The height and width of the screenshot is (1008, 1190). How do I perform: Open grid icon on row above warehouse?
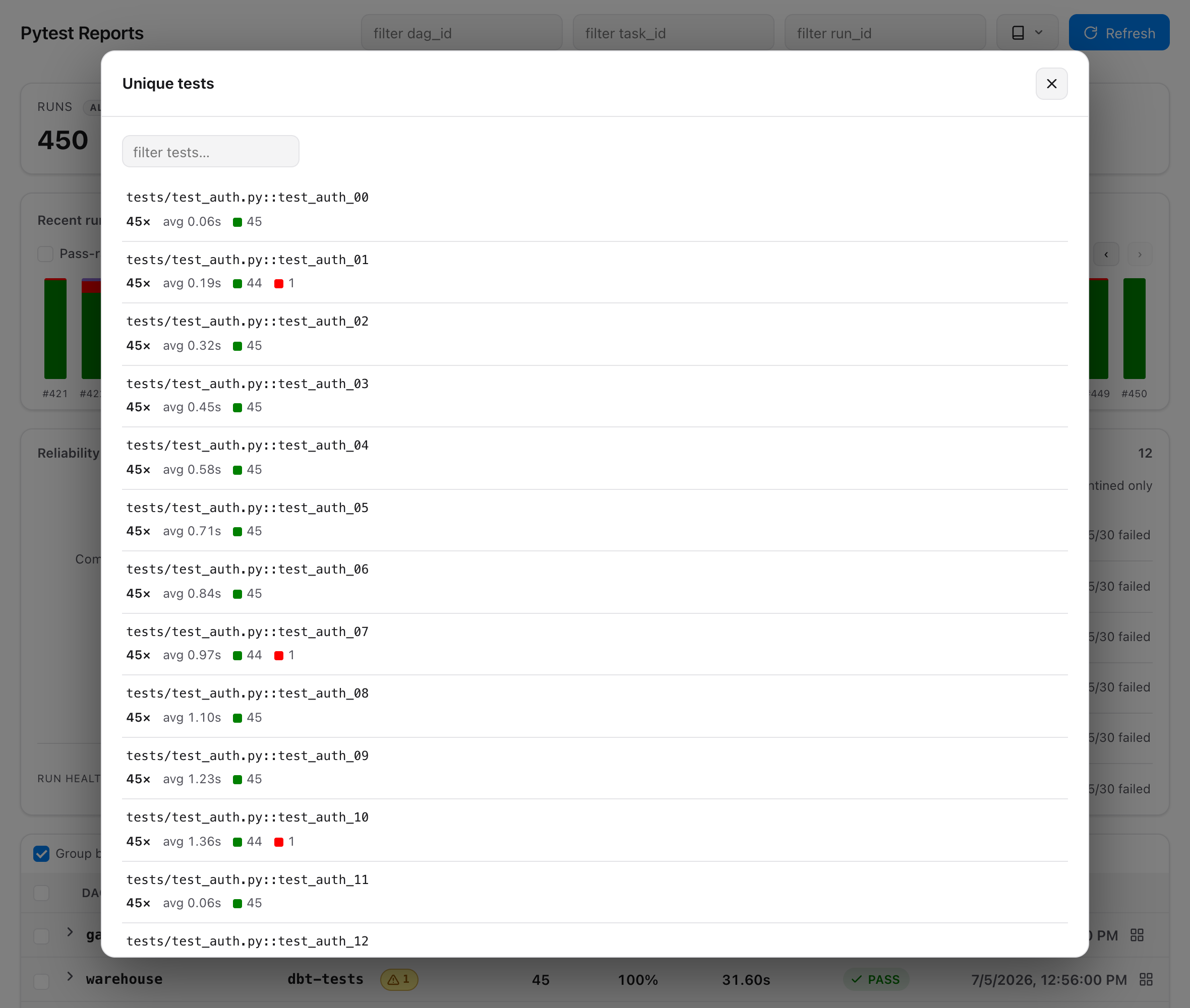point(1137,935)
